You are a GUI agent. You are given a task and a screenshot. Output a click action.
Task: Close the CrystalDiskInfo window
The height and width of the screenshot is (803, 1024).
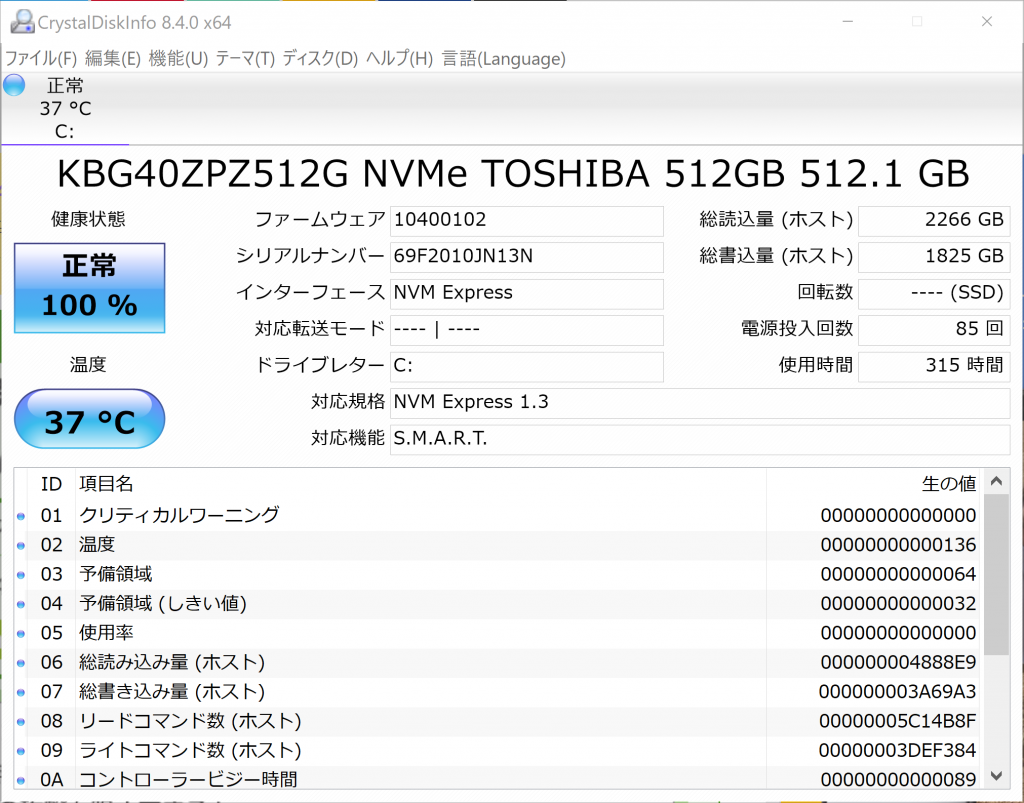click(987, 22)
